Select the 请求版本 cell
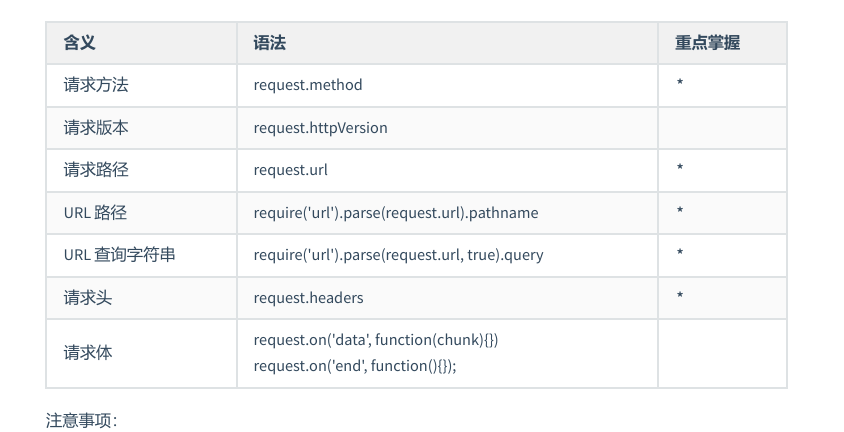This screenshot has width=844, height=432. 96,128
